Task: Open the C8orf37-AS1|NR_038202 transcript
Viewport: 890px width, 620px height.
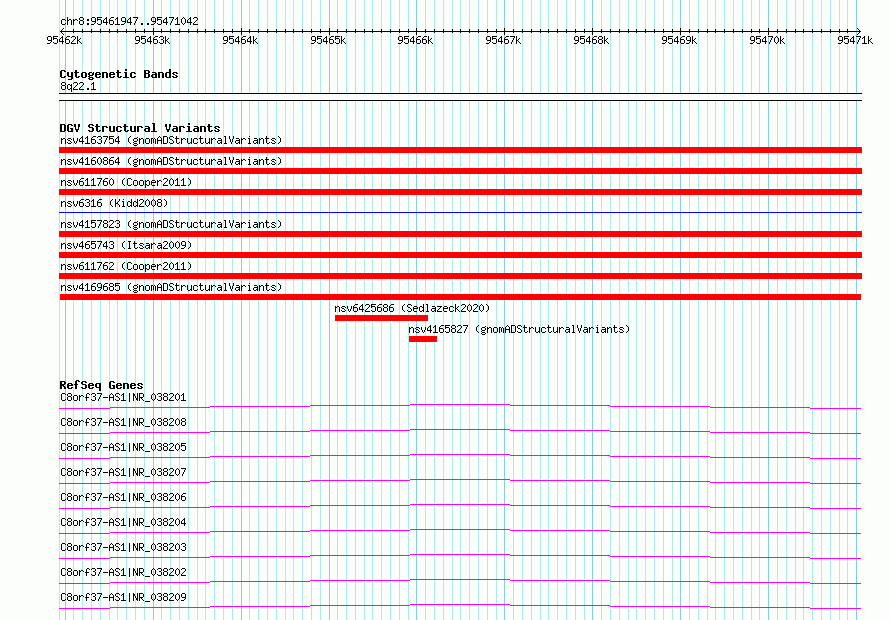Action: pos(123,572)
